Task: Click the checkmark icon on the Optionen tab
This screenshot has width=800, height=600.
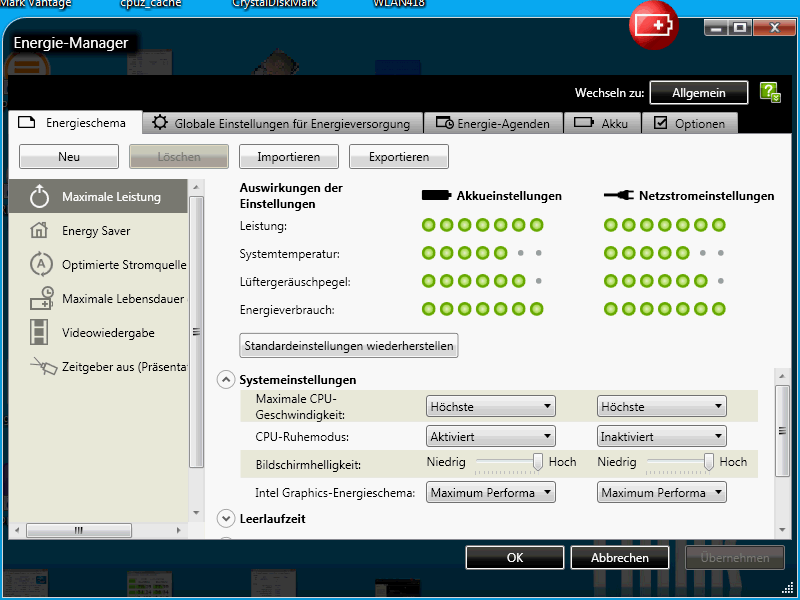Action: pyautogui.click(x=661, y=122)
